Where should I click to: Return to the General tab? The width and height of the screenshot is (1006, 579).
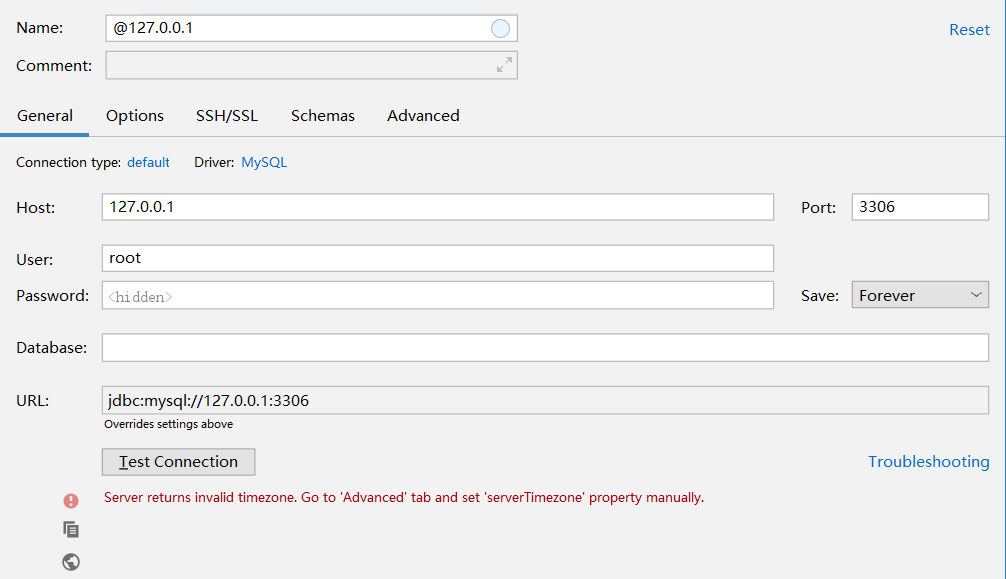tap(44, 115)
